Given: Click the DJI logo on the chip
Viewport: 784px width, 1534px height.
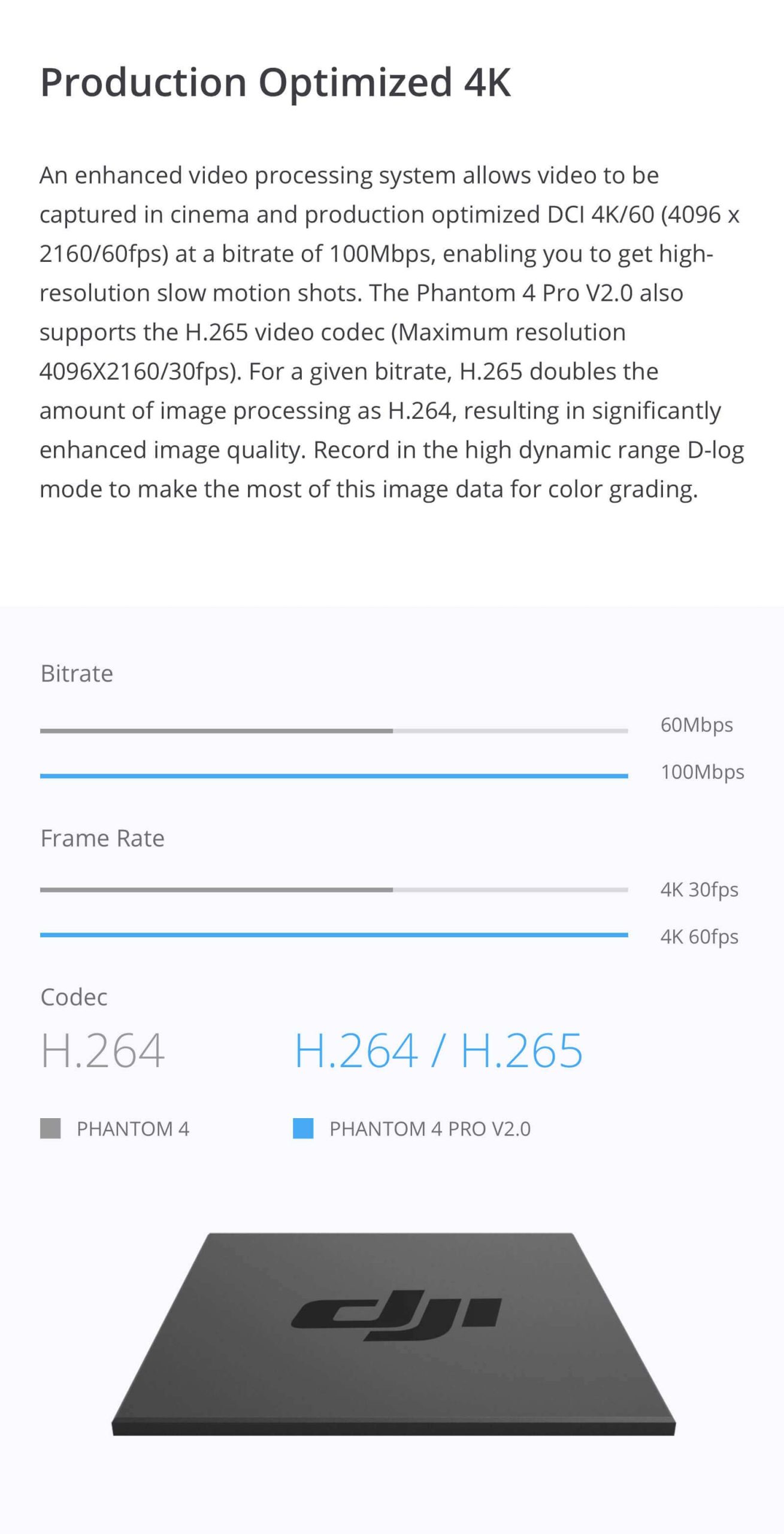Looking at the screenshot, I should pos(396,1318).
